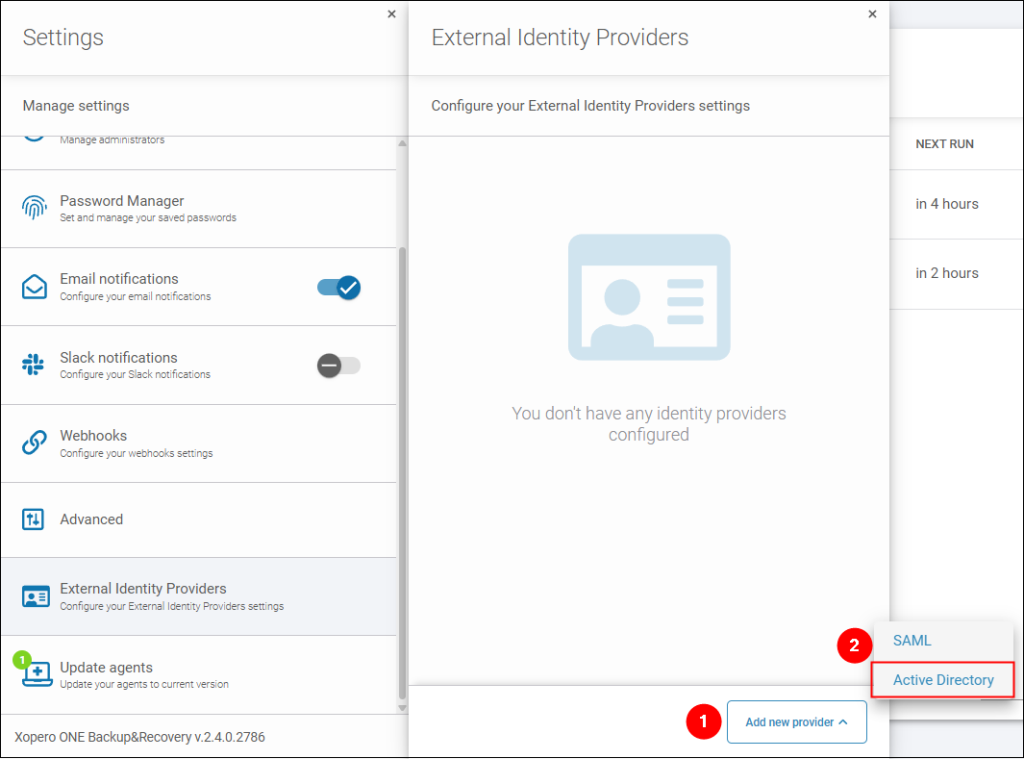Click the settings list scrollbar up arrow
This screenshot has height=759, width=1024.
[x=402, y=143]
